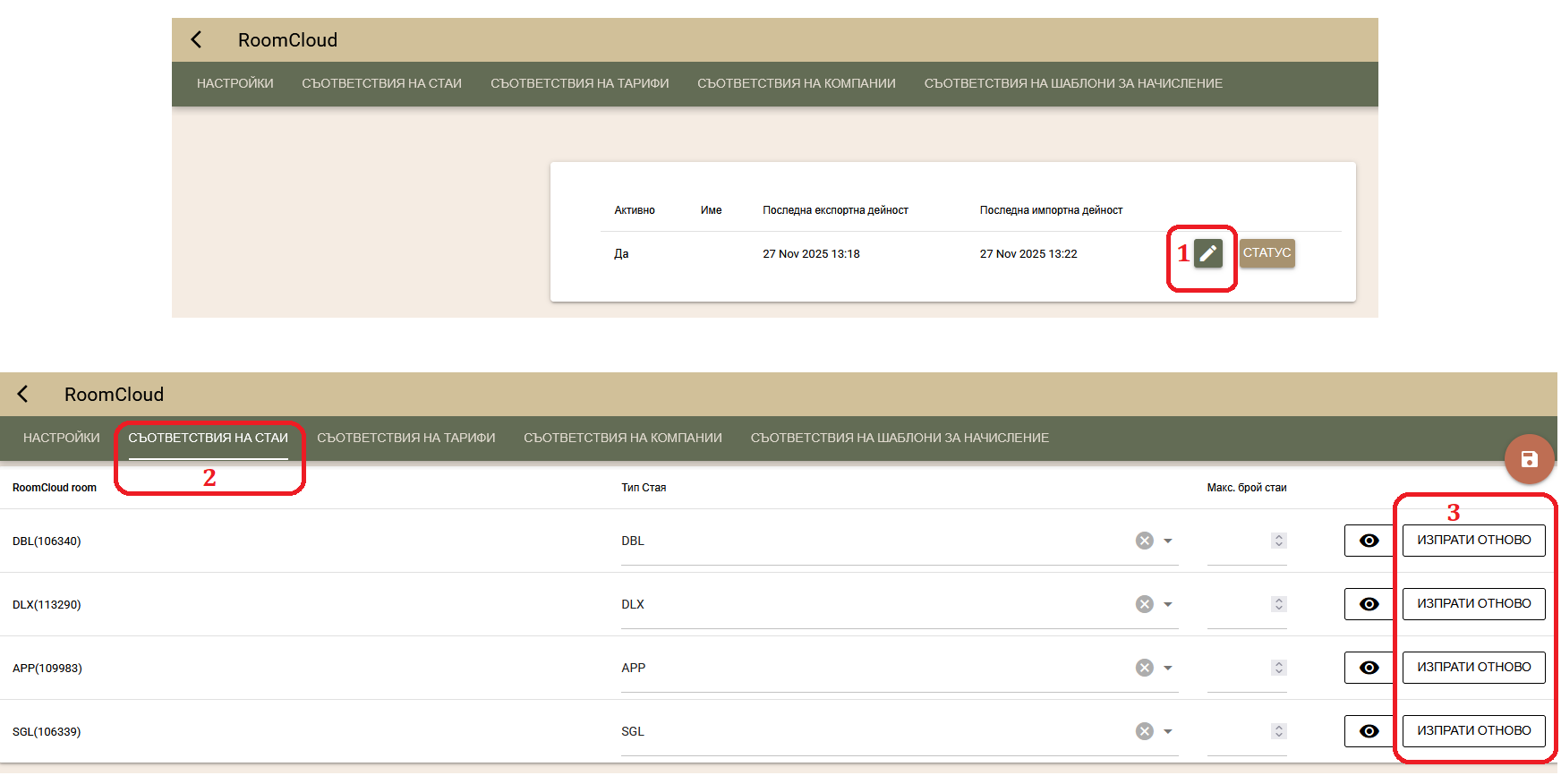Click ИЗПРАТИ ОТНОВО for APP(109983)
The image size is (1561, 784).
(1473, 668)
